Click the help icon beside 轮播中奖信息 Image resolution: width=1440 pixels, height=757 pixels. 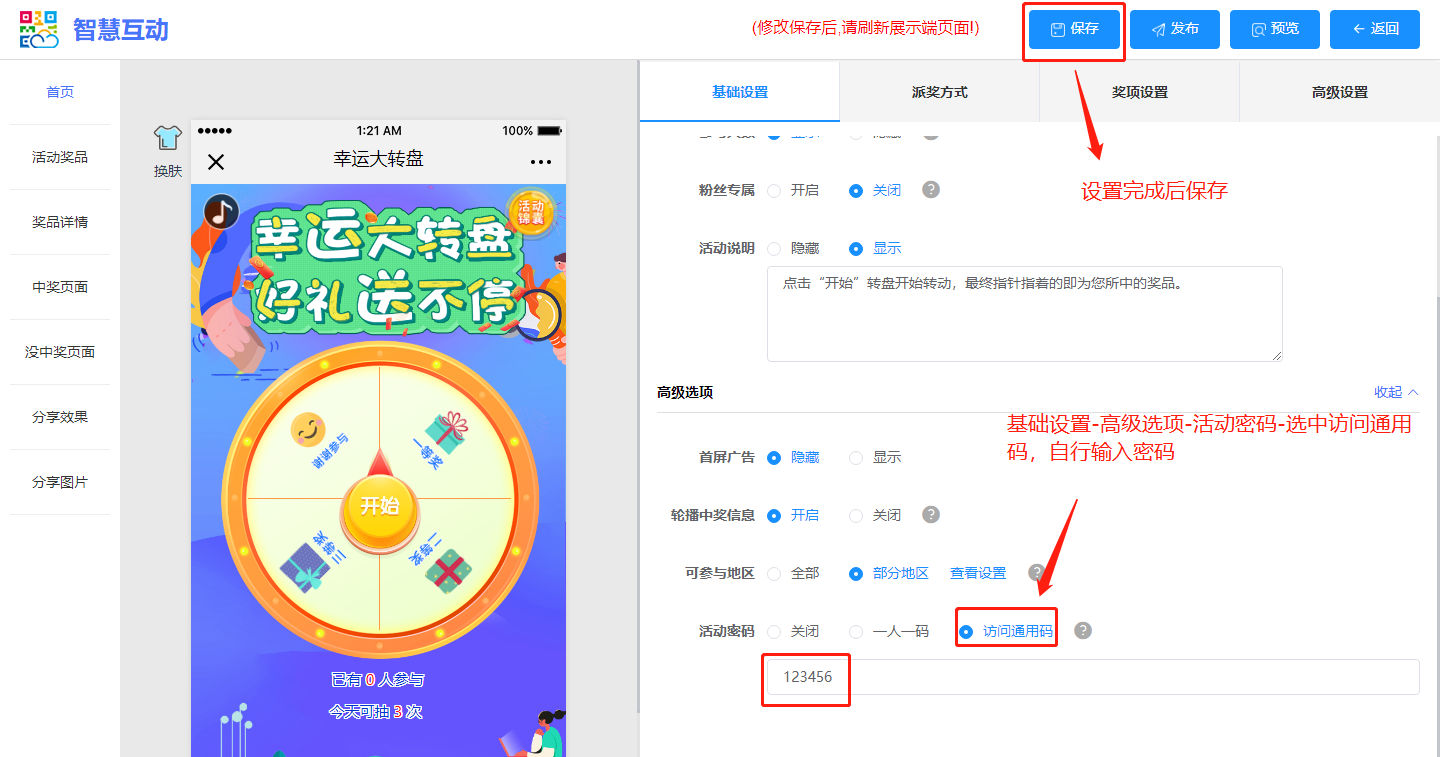[x=931, y=515]
